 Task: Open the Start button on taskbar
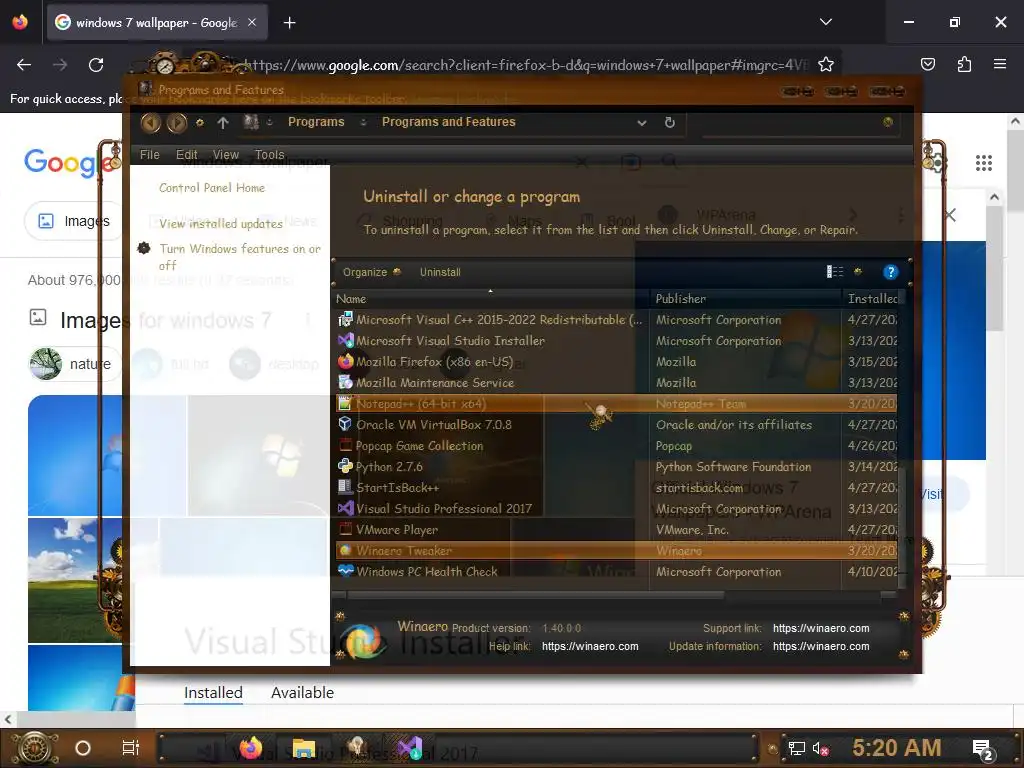[x=35, y=748]
